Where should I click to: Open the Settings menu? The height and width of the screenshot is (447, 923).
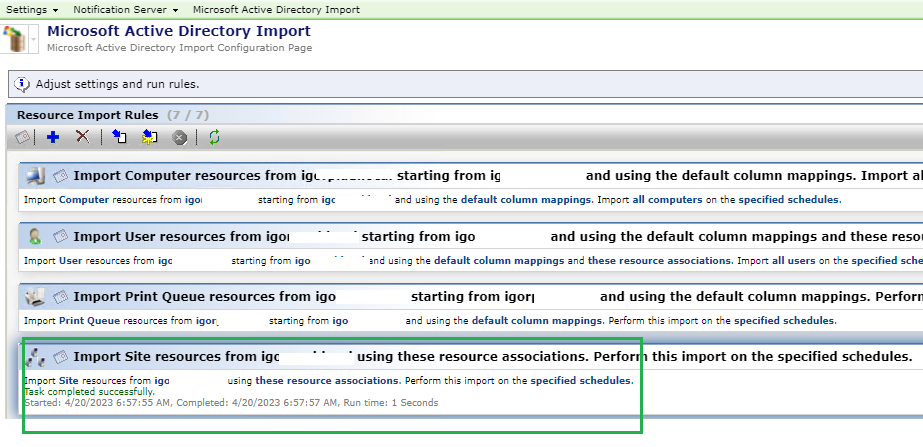[x=32, y=10]
